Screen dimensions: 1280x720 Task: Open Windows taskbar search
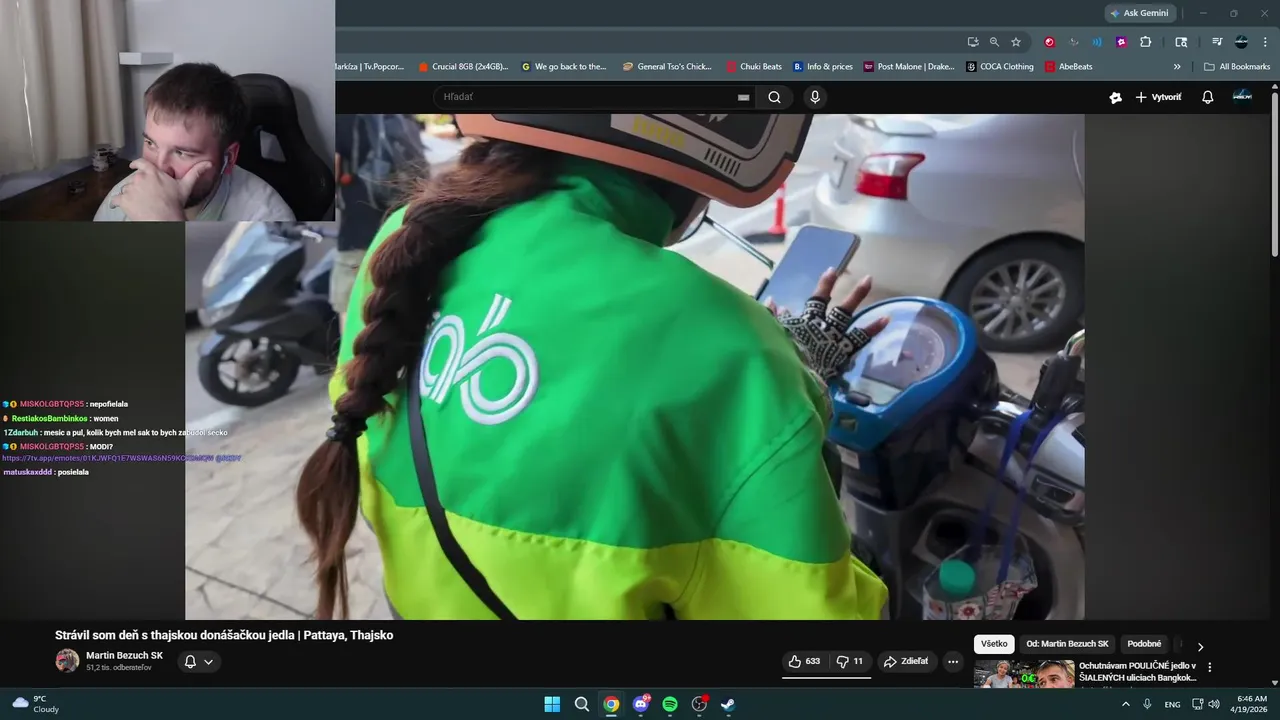pos(582,704)
